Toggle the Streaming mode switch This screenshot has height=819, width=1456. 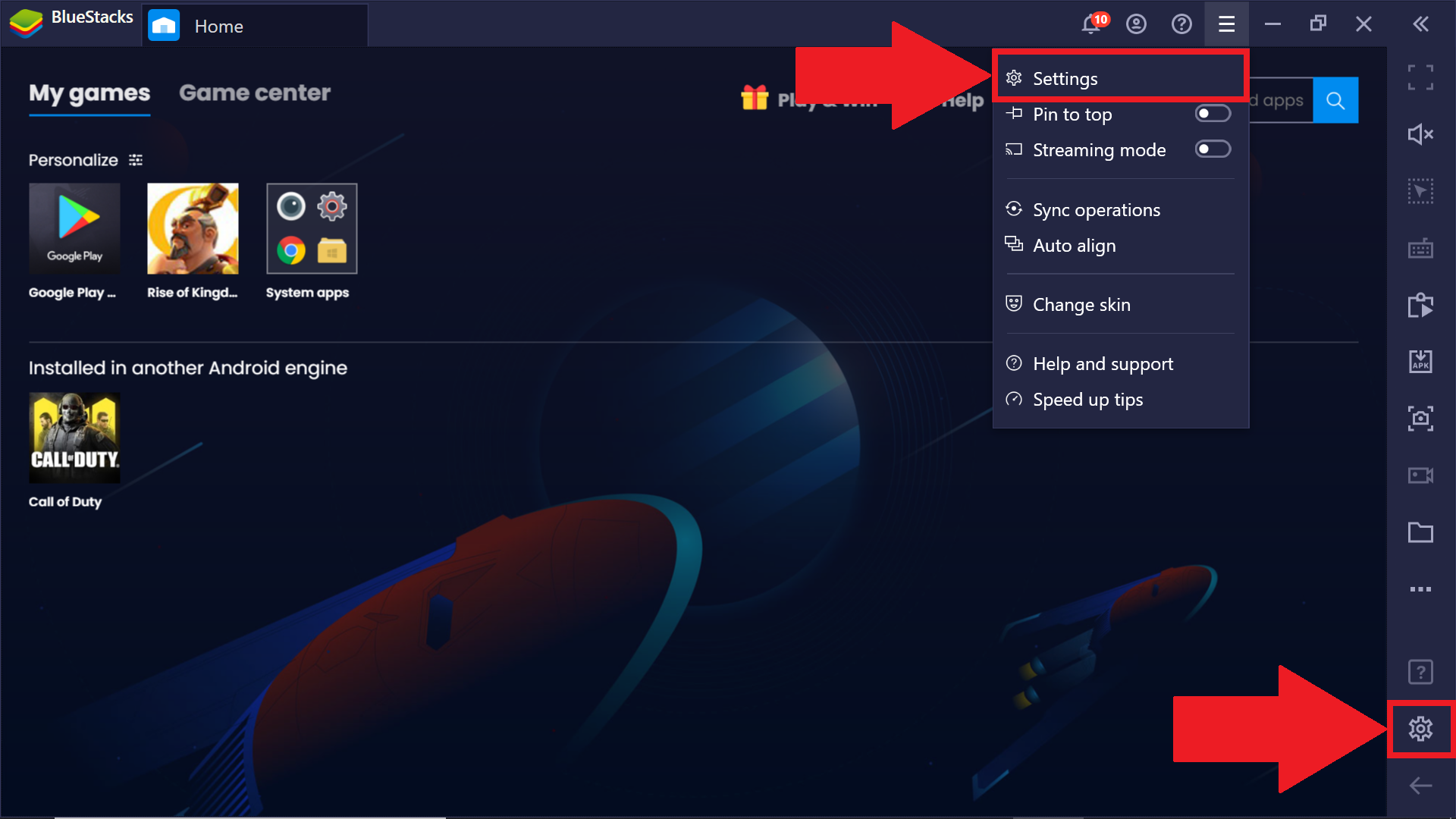(1213, 150)
